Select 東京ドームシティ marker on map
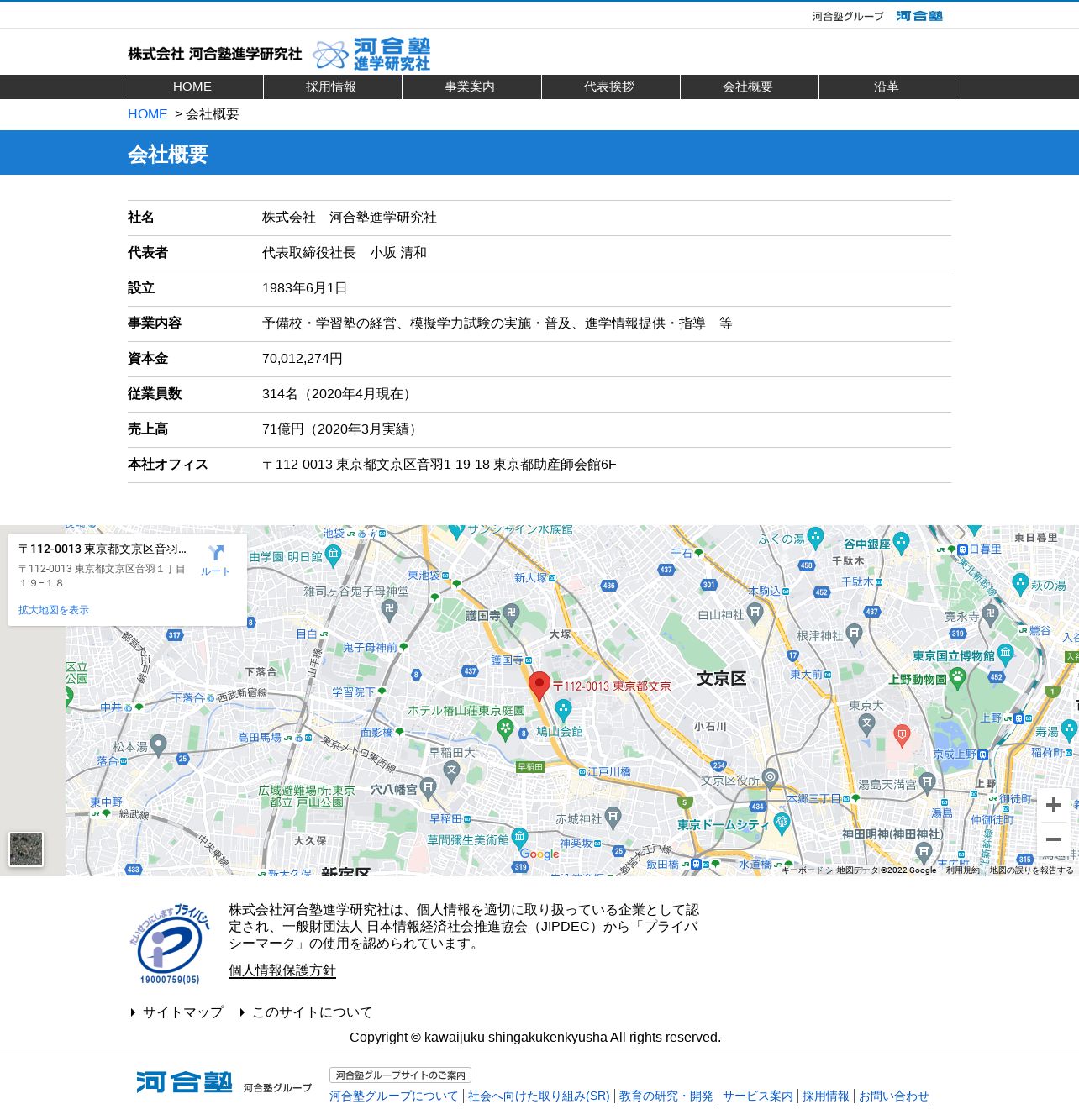1079x1120 pixels. [782, 823]
